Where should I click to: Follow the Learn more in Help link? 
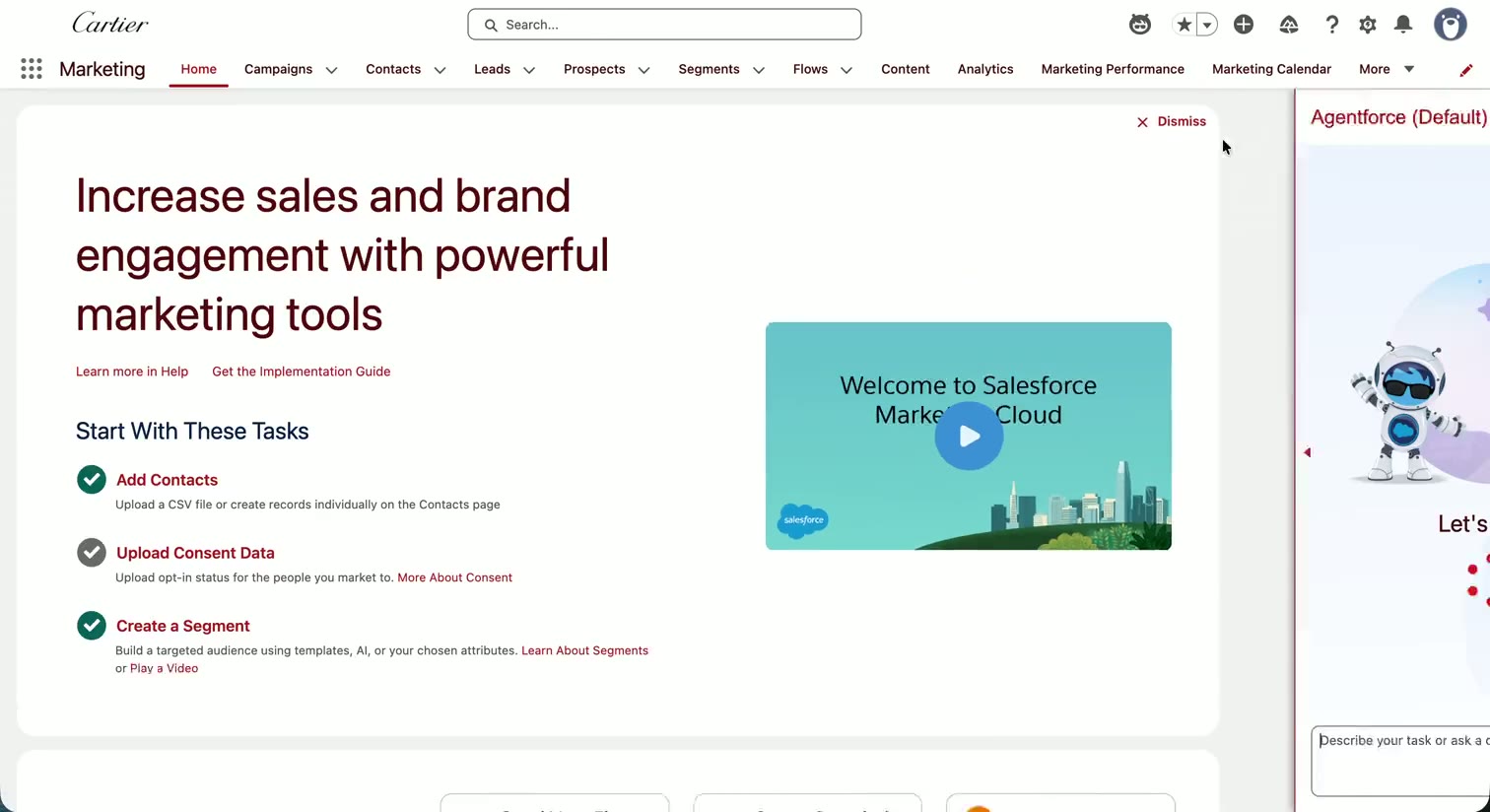pos(132,372)
